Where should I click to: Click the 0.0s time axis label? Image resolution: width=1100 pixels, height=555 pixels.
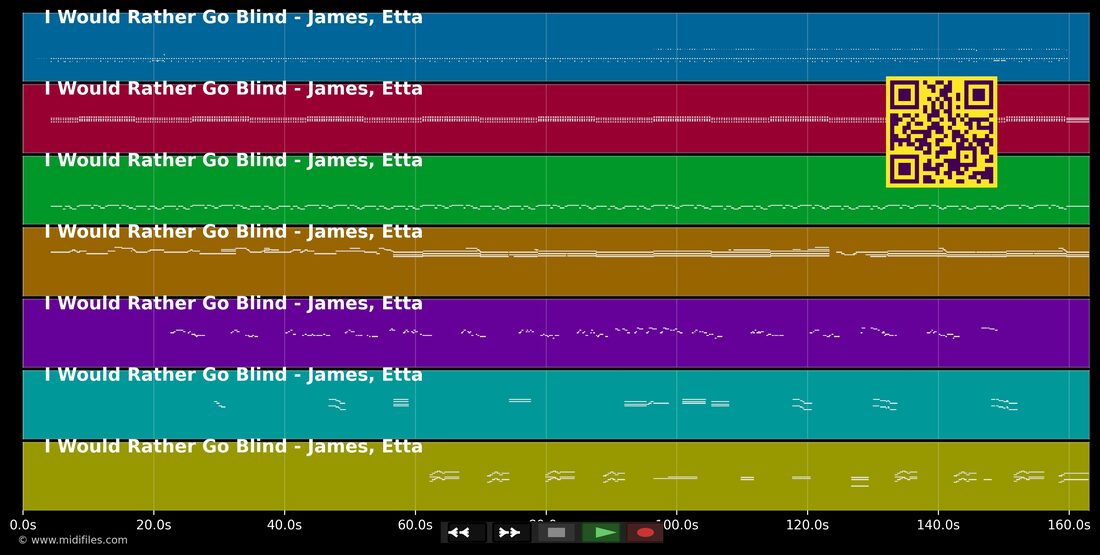[23, 524]
